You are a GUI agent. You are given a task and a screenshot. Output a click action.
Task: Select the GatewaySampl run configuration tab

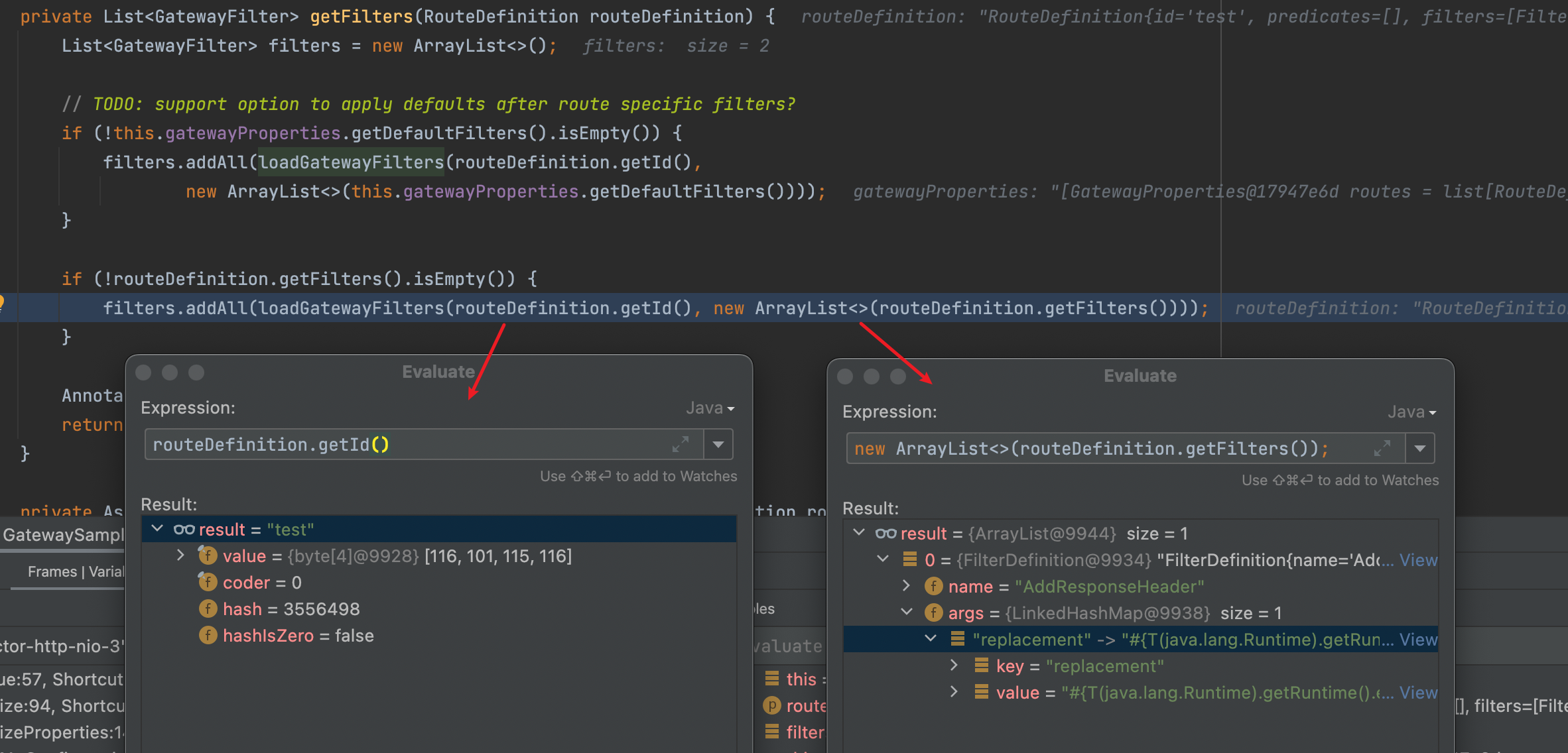coord(63,535)
